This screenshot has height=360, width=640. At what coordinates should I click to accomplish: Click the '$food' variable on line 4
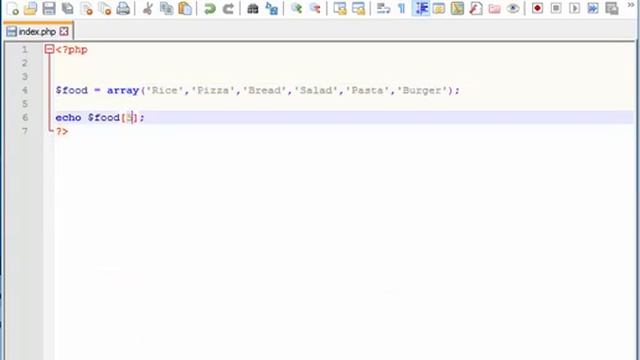71,90
